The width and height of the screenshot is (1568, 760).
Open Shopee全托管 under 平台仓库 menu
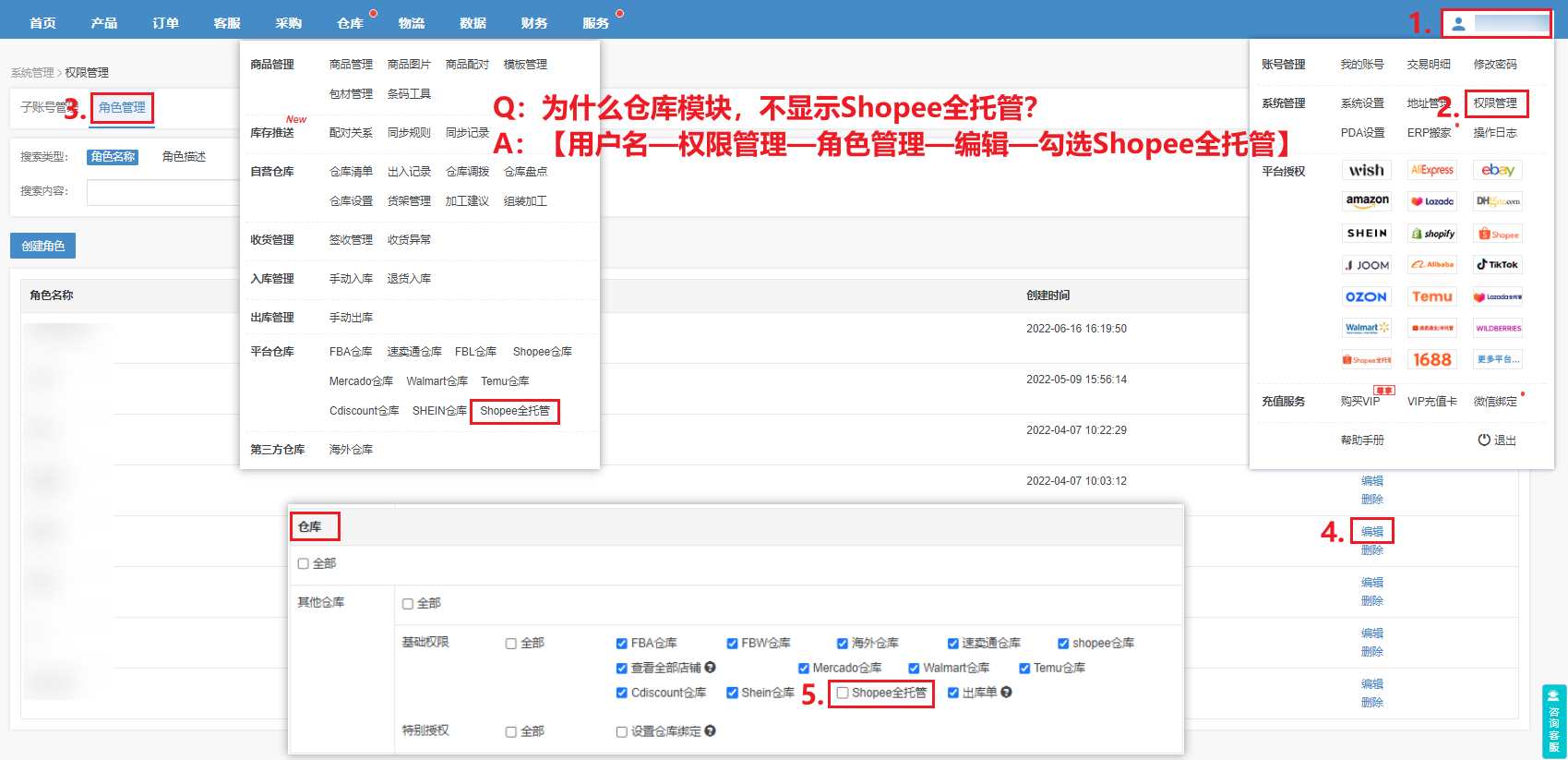tap(515, 411)
